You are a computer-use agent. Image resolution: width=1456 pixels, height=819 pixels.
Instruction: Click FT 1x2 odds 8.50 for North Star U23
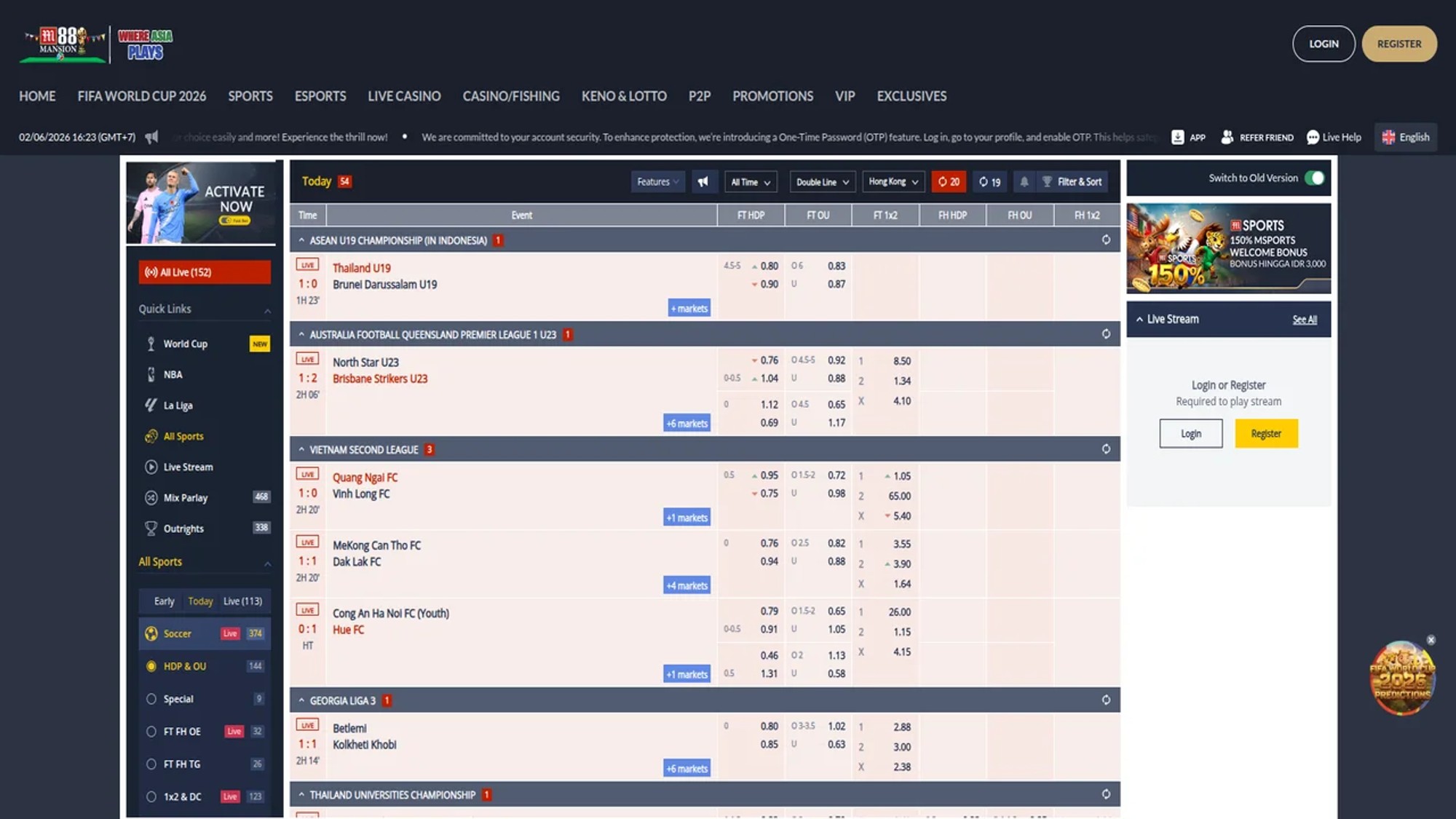pos(902,361)
